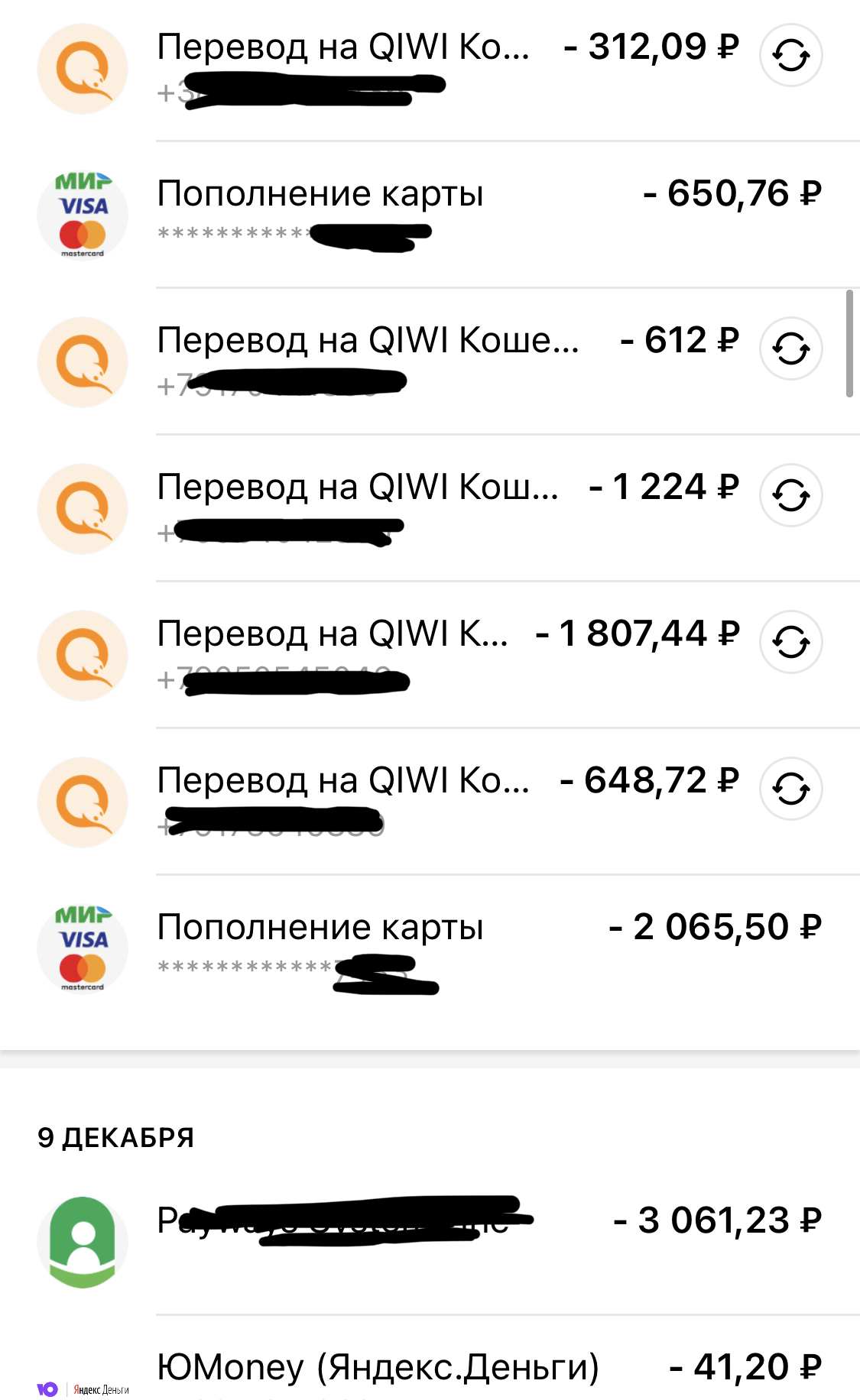
Task: Tap the - 41,20 ₽ amount
Action: tap(745, 1367)
